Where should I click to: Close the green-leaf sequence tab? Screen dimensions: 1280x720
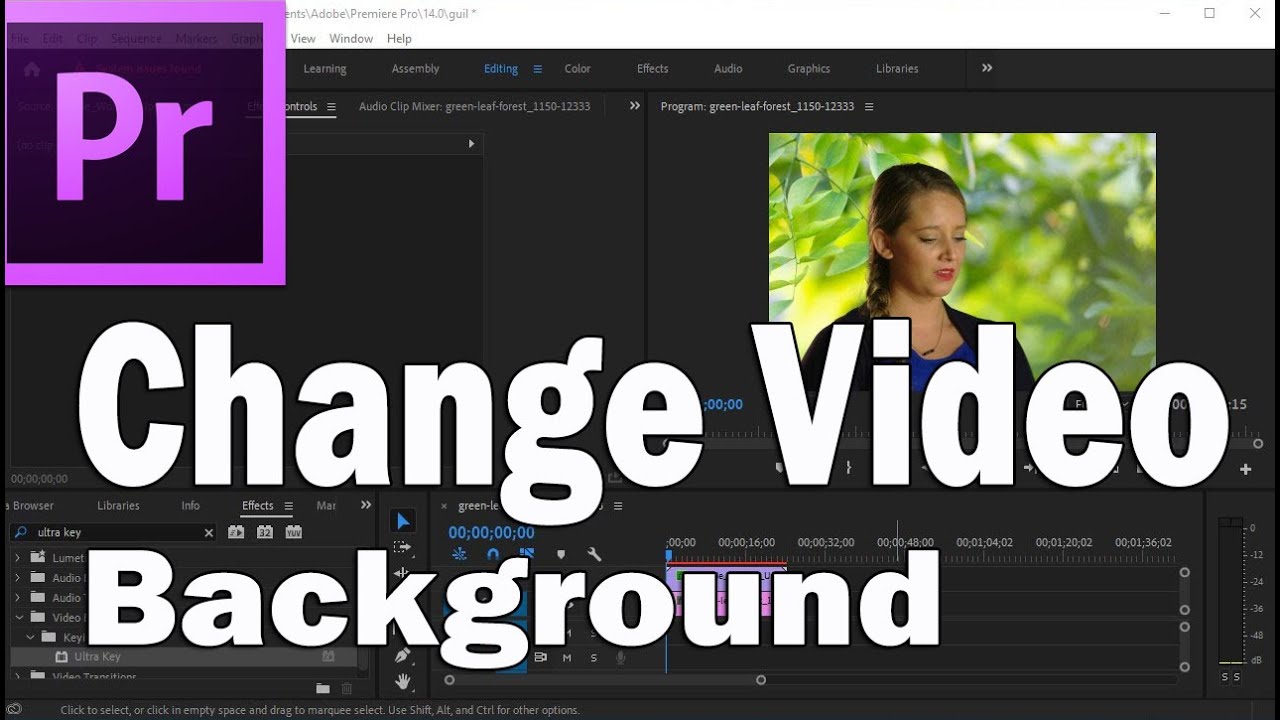pos(444,506)
